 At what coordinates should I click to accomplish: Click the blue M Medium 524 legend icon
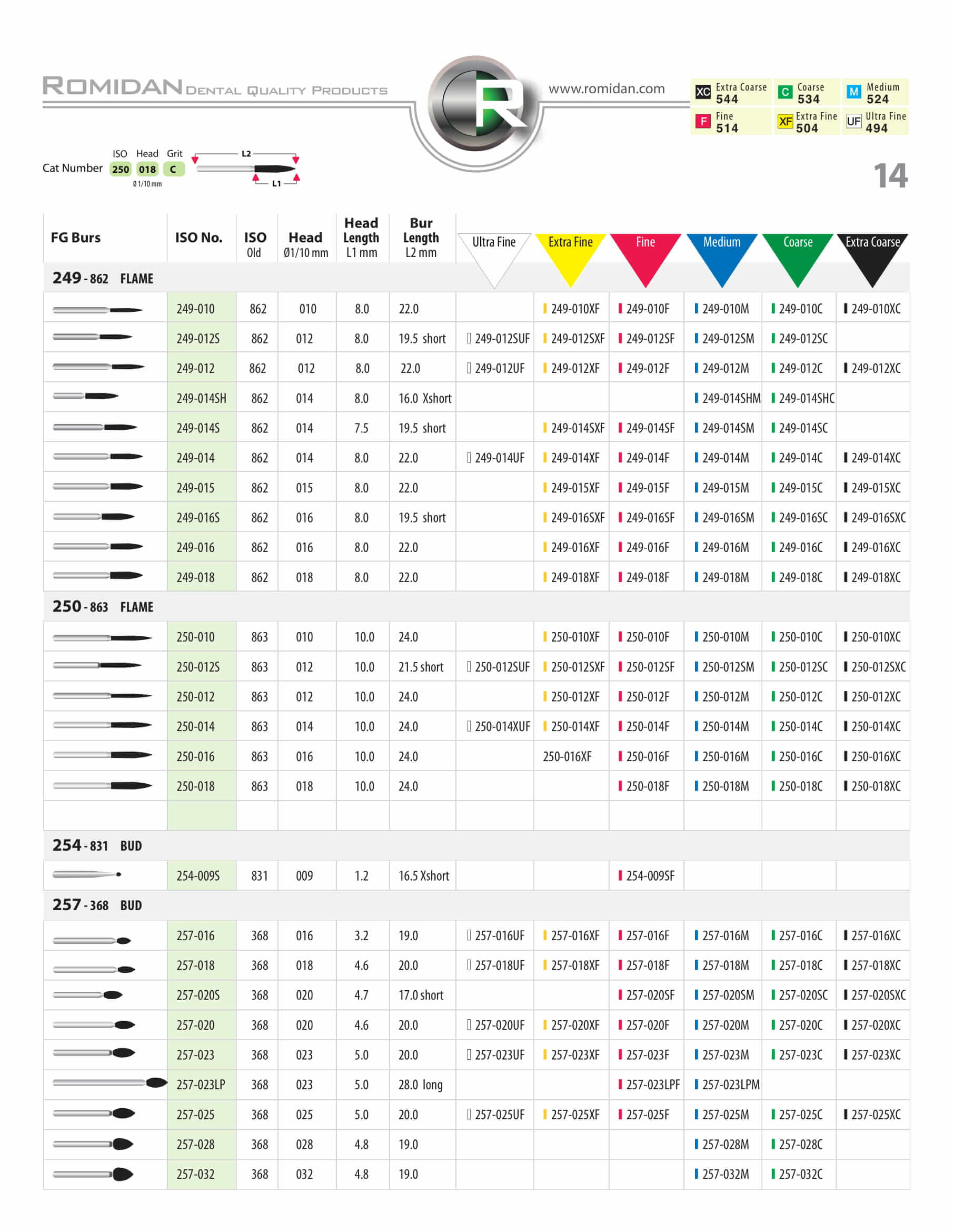[853, 91]
